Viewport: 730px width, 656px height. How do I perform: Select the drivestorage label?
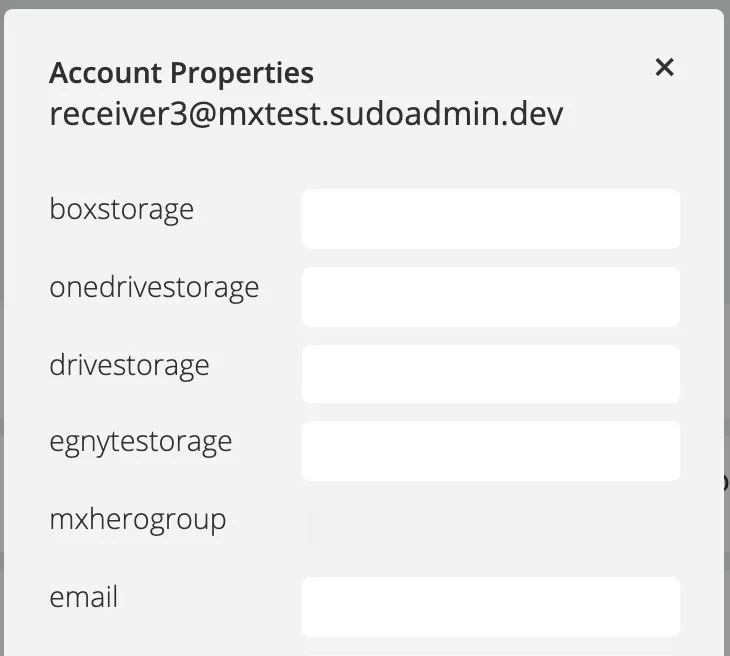129,365
